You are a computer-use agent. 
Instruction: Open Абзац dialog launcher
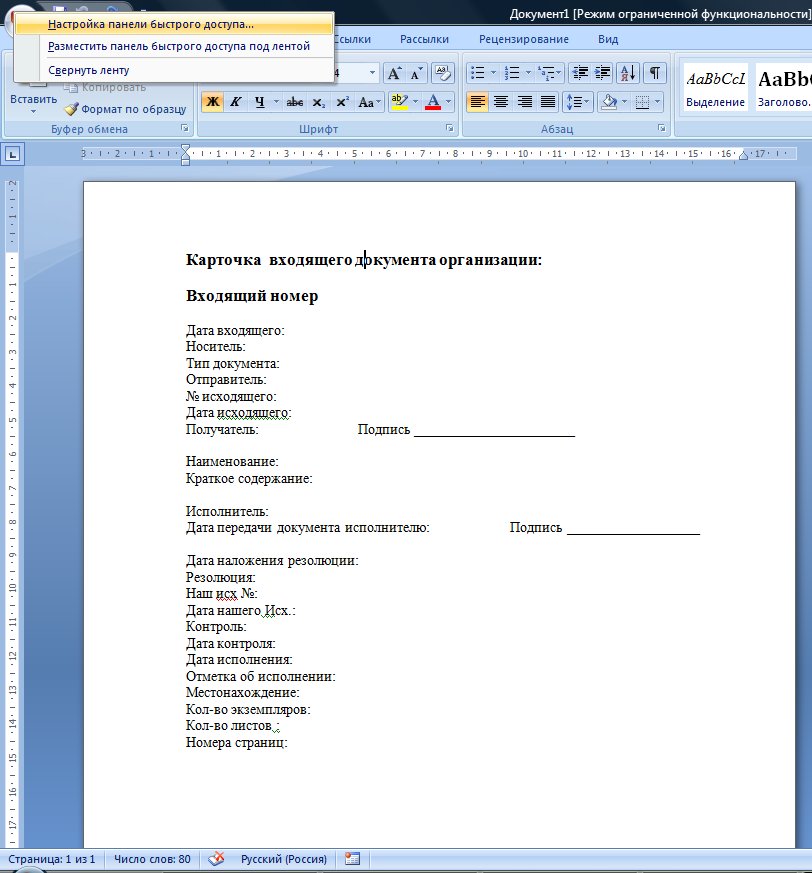(662, 129)
